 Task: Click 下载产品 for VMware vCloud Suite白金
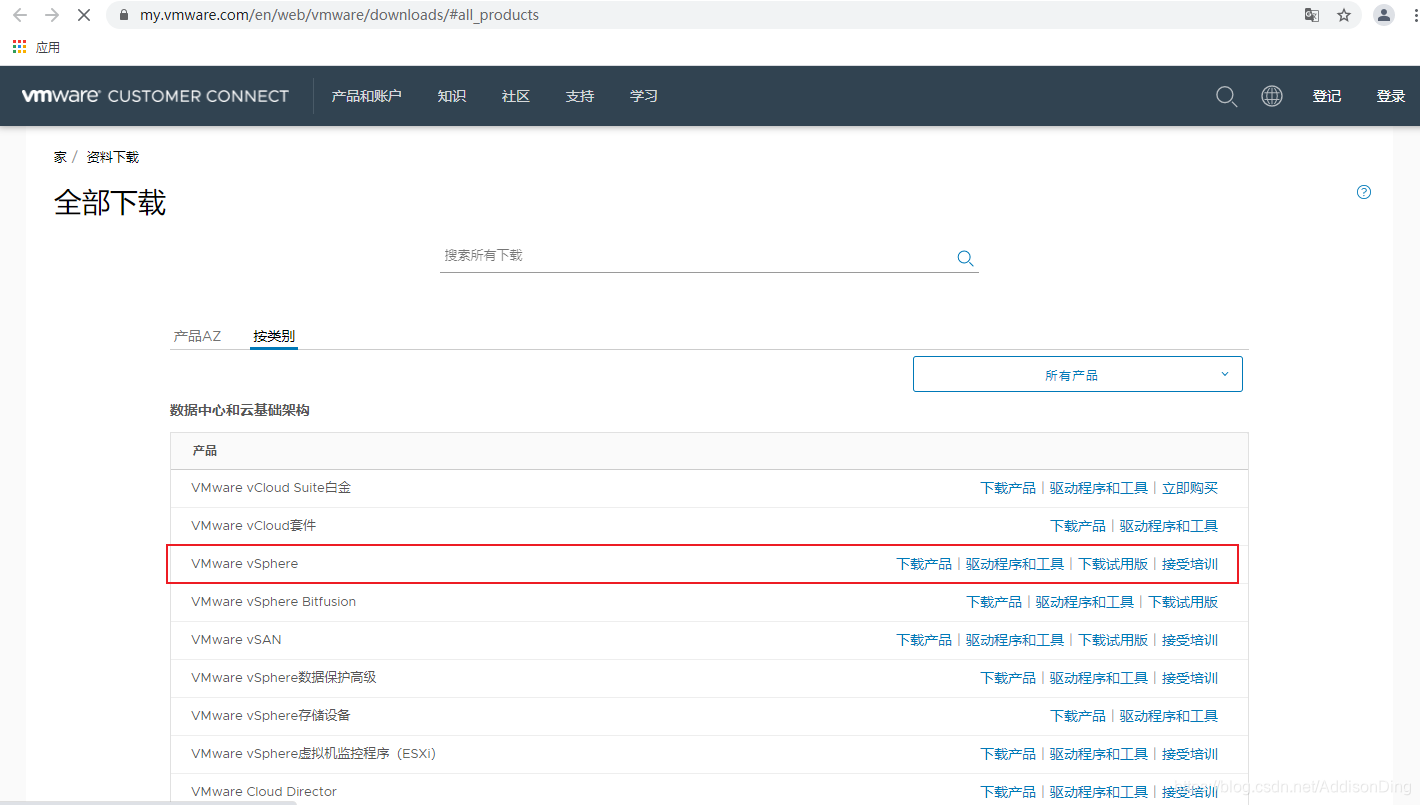pos(1008,488)
